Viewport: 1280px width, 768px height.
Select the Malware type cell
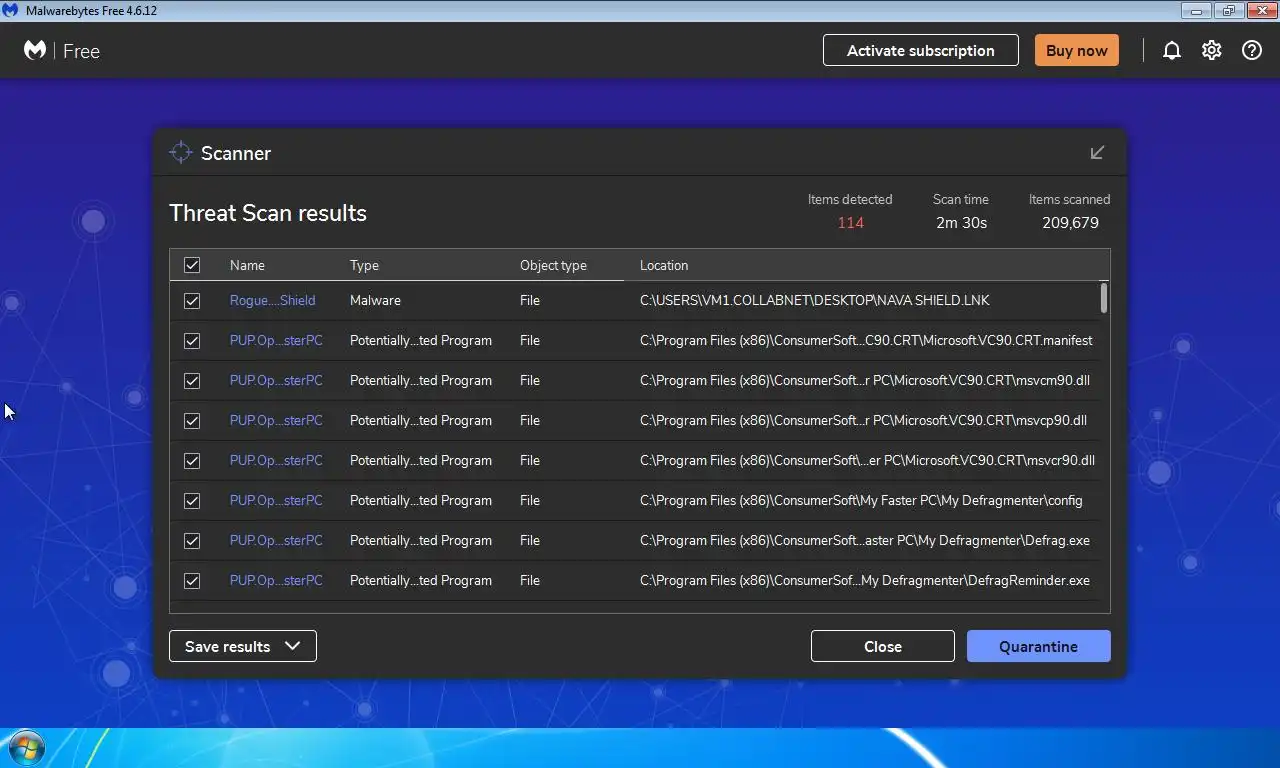[x=375, y=300]
